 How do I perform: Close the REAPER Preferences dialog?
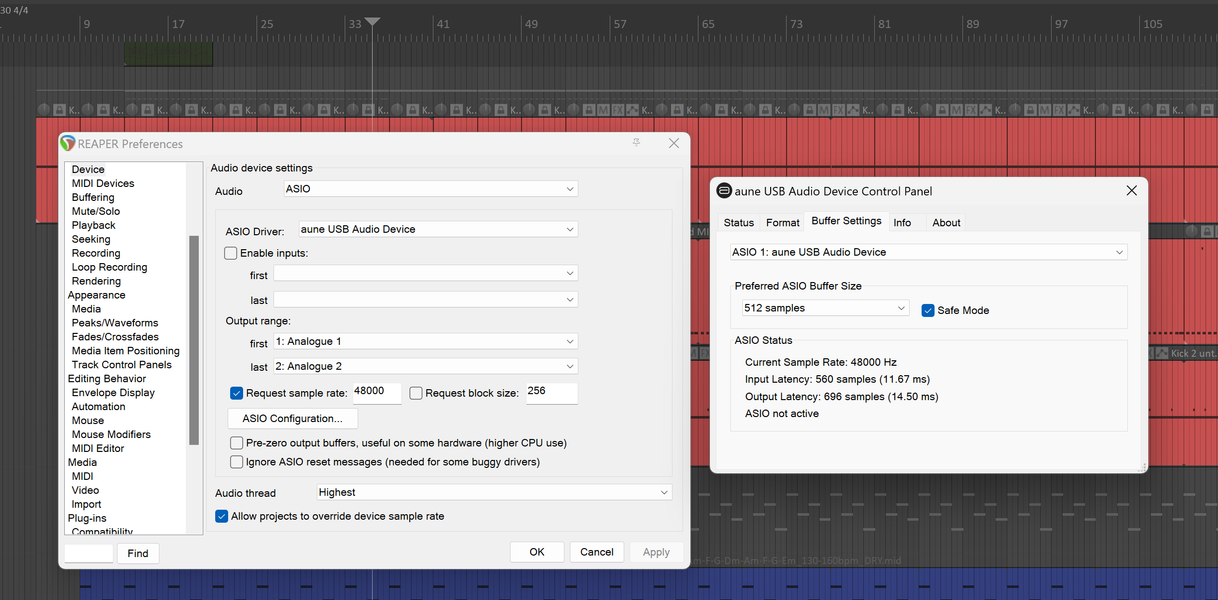[674, 143]
